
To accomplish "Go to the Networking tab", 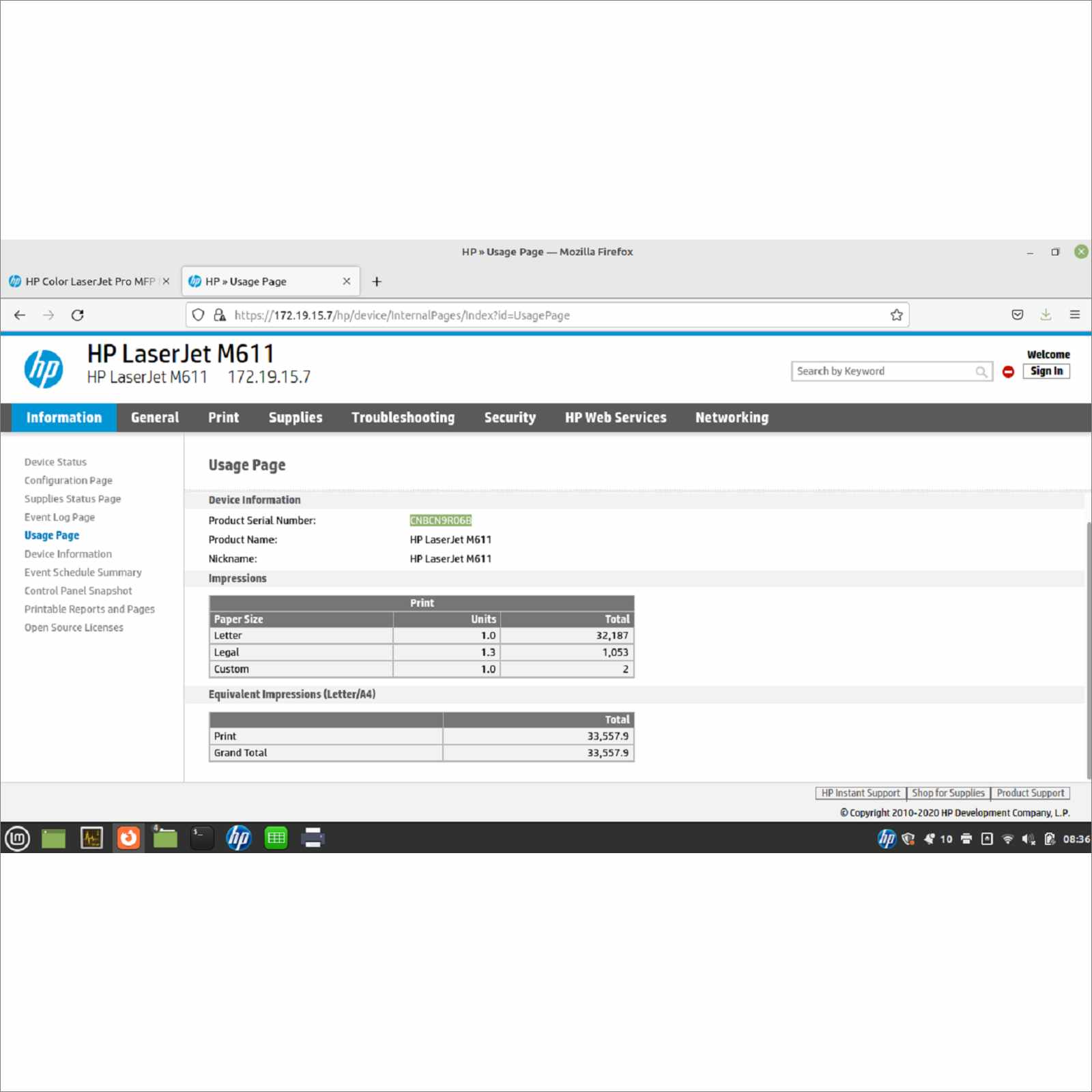I will pyautogui.click(x=732, y=418).
